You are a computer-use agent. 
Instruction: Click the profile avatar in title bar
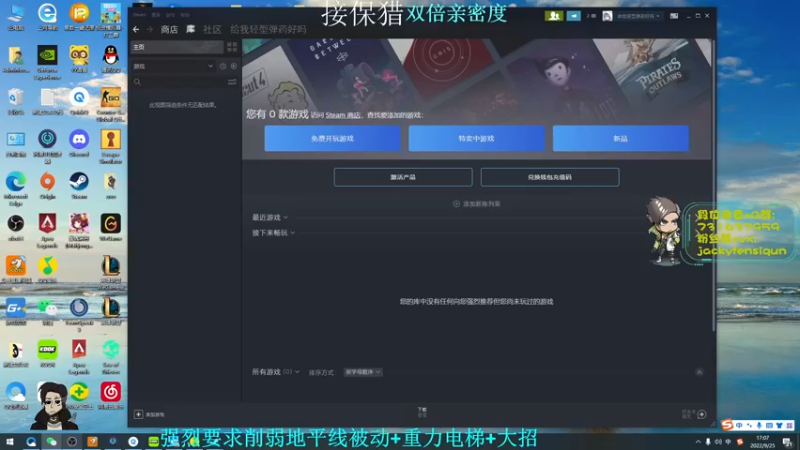607,16
